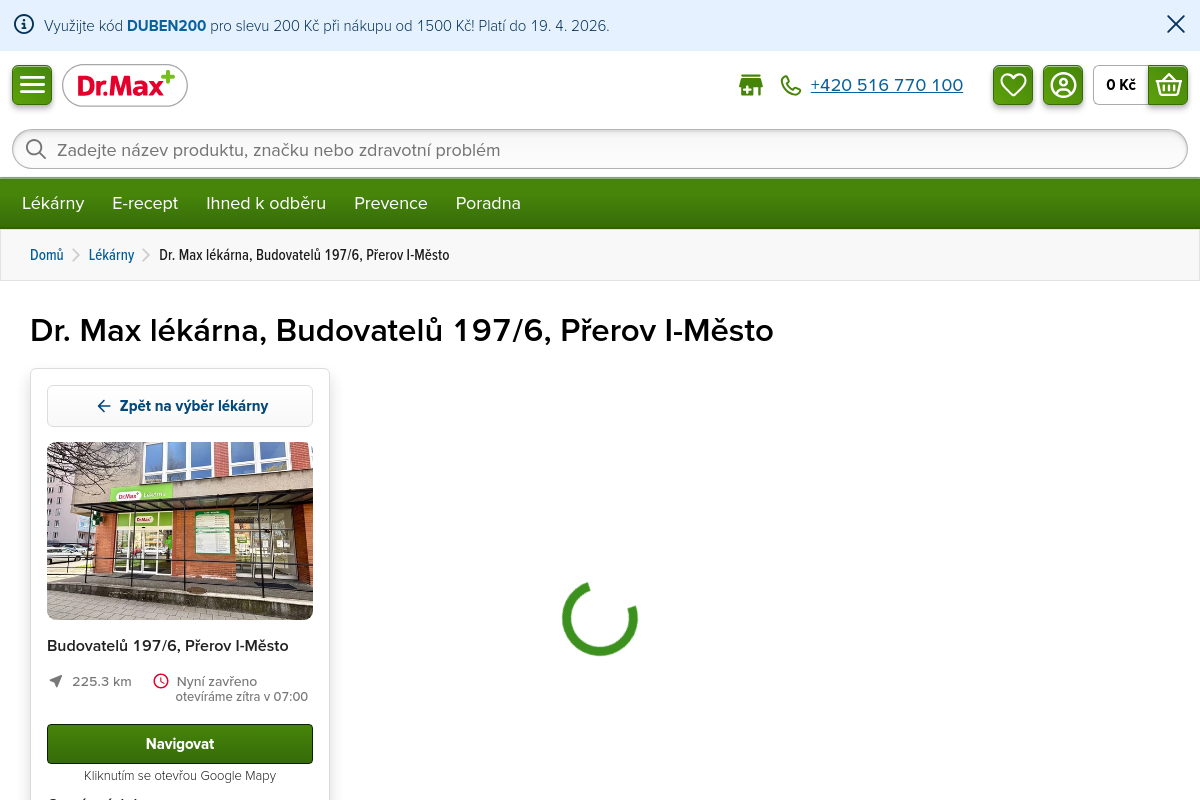Image resolution: width=1200 pixels, height=800 pixels.
Task: Click the green Navigovat button
Action: (x=180, y=744)
